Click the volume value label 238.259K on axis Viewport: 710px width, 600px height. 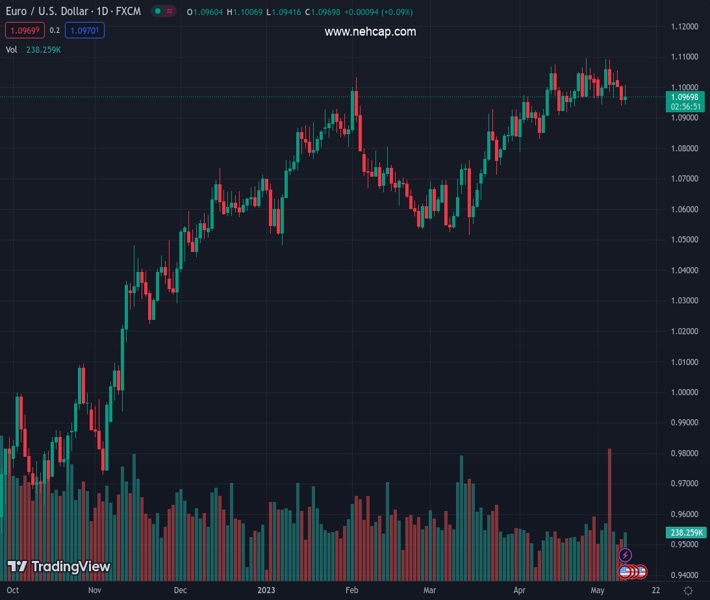[686, 533]
